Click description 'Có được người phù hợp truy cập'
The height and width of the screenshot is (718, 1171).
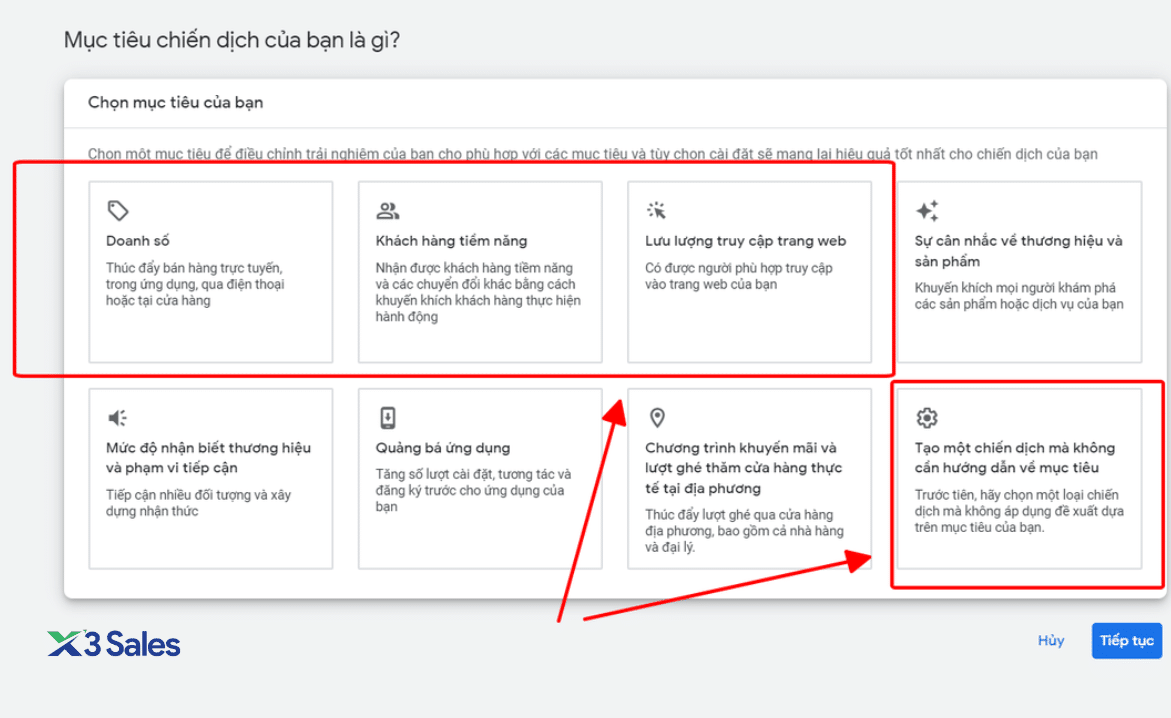(x=739, y=276)
